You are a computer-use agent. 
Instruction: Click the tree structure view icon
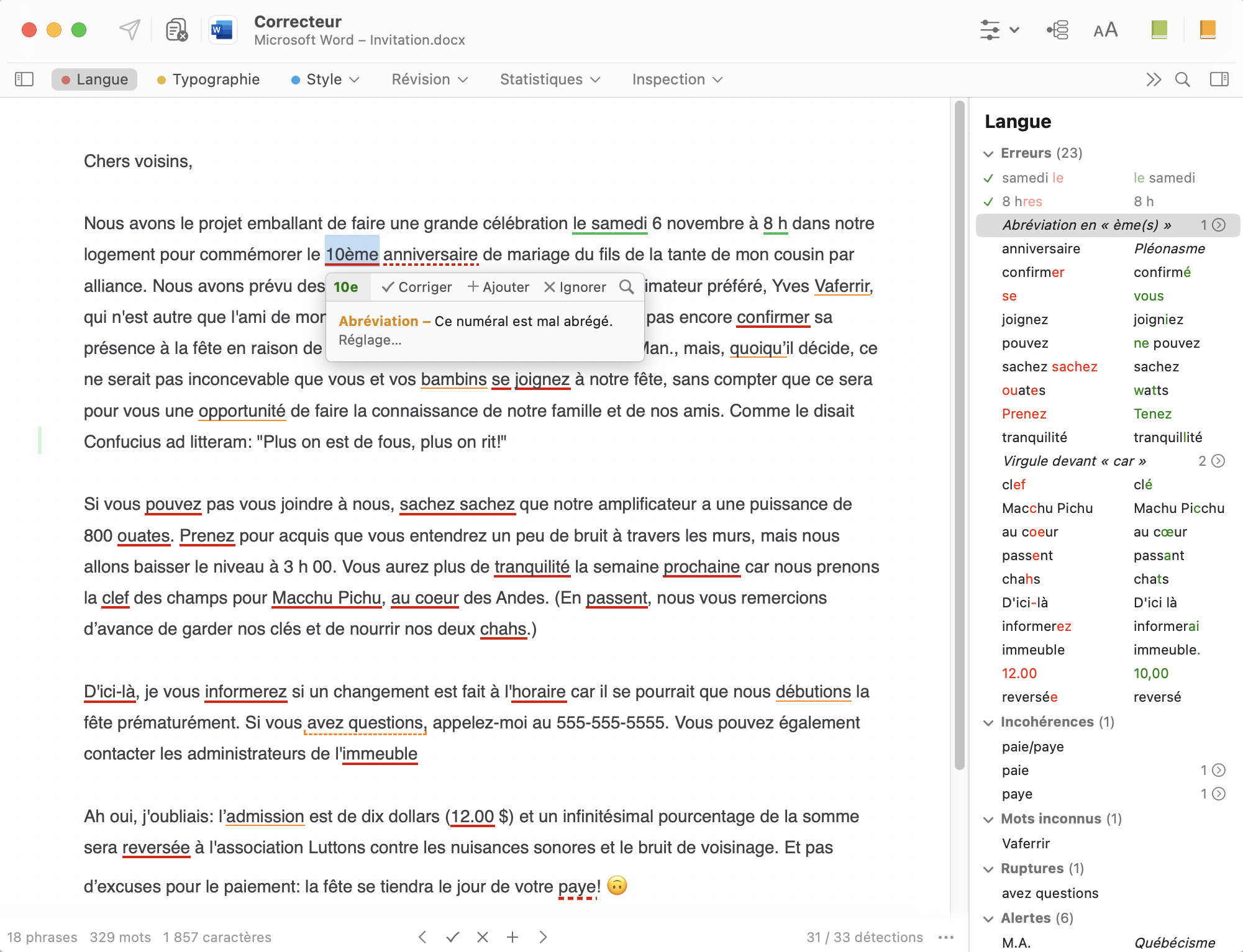1057,30
